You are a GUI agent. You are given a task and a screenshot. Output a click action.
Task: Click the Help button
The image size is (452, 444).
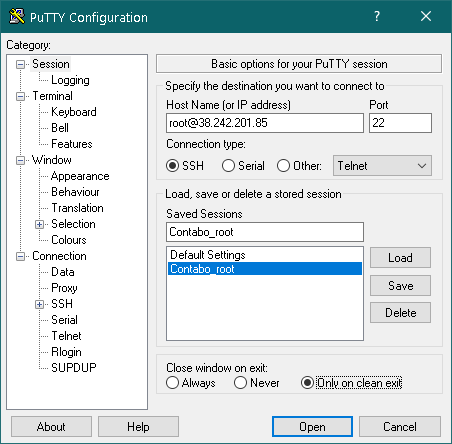138,427
